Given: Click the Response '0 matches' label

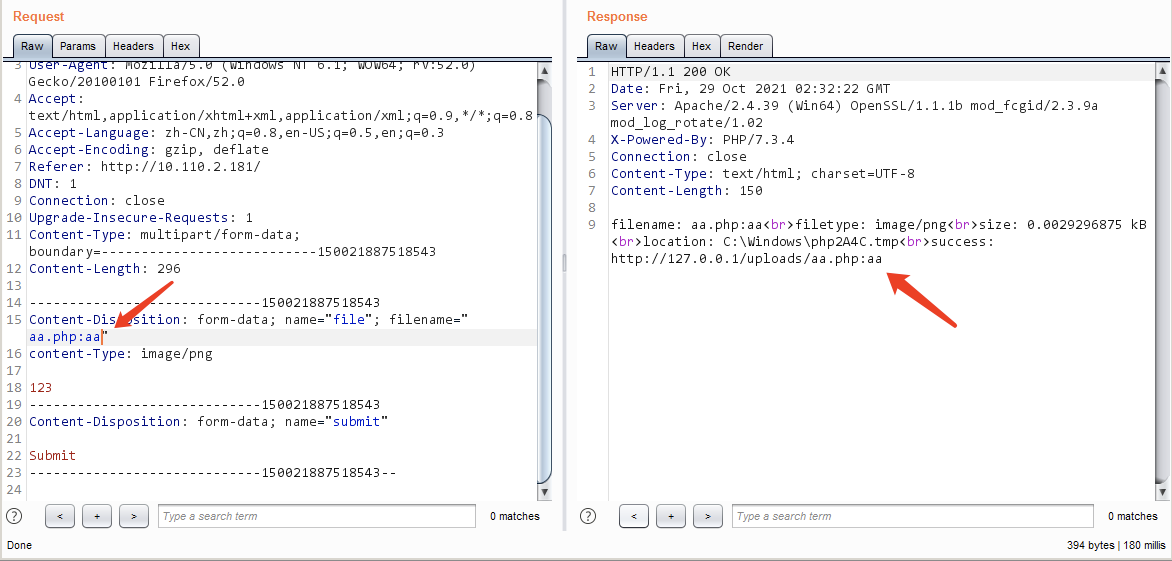Looking at the screenshot, I should point(1133,516).
